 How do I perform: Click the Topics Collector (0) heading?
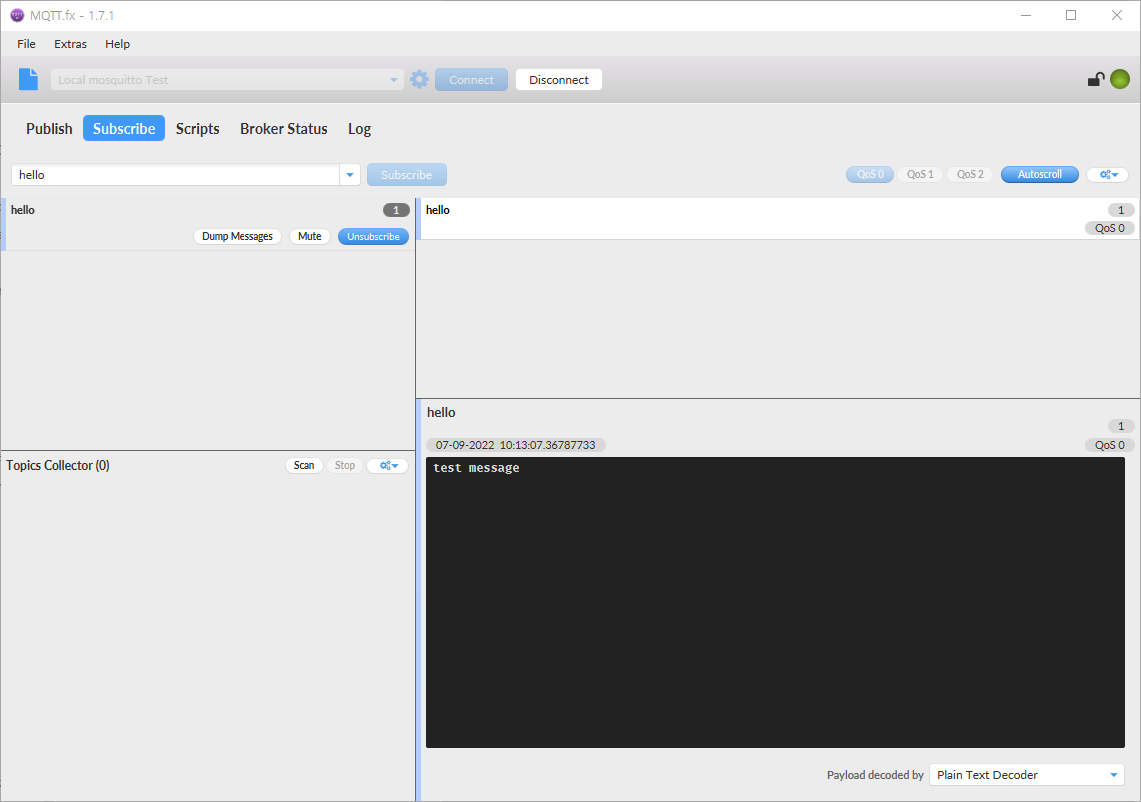(57, 466)
